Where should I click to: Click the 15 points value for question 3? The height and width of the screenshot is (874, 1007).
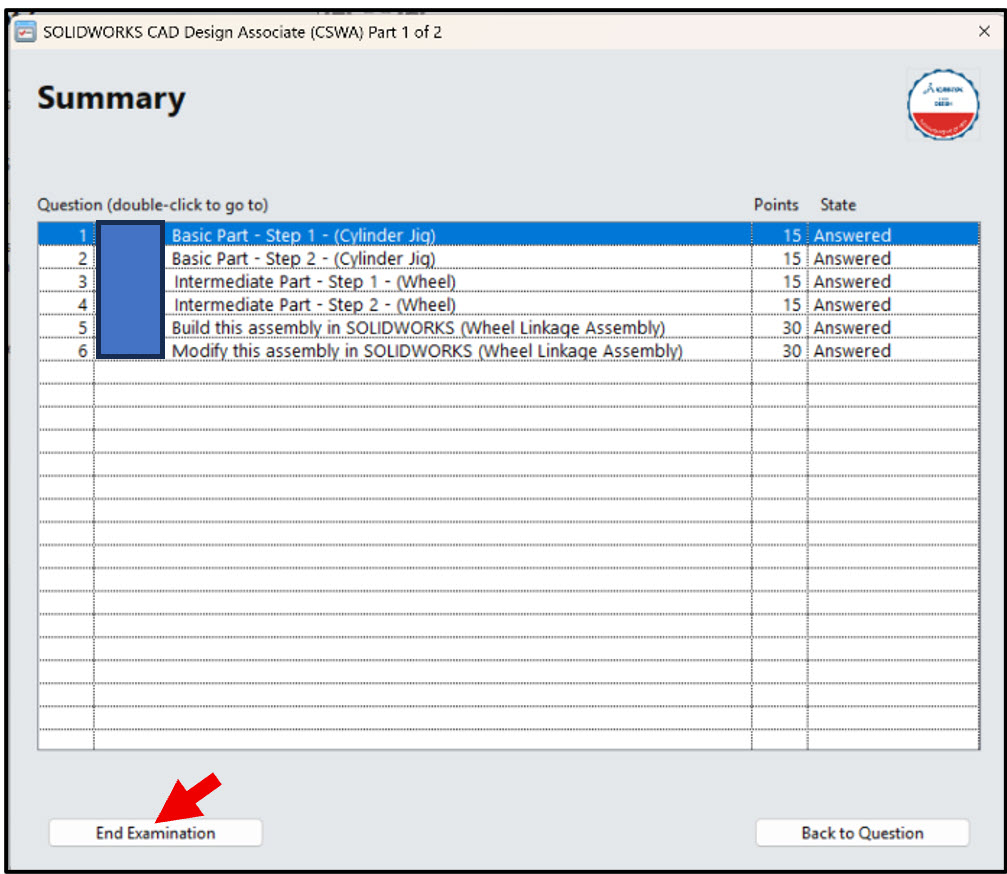pos(793,281)
